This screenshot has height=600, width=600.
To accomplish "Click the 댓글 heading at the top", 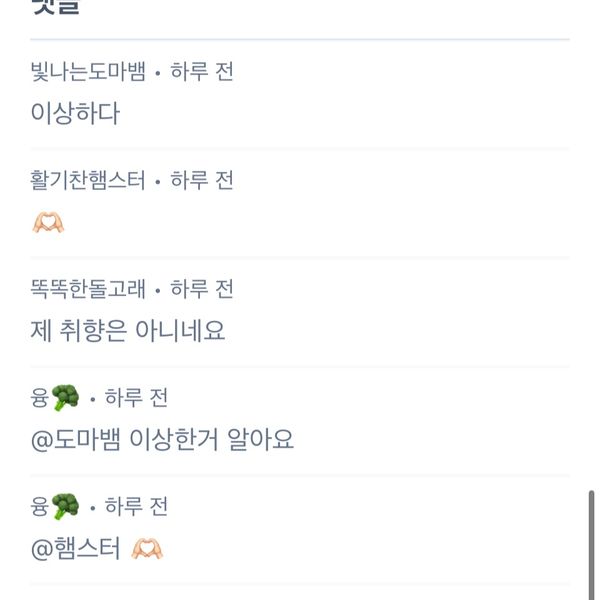I will (56, 8).
